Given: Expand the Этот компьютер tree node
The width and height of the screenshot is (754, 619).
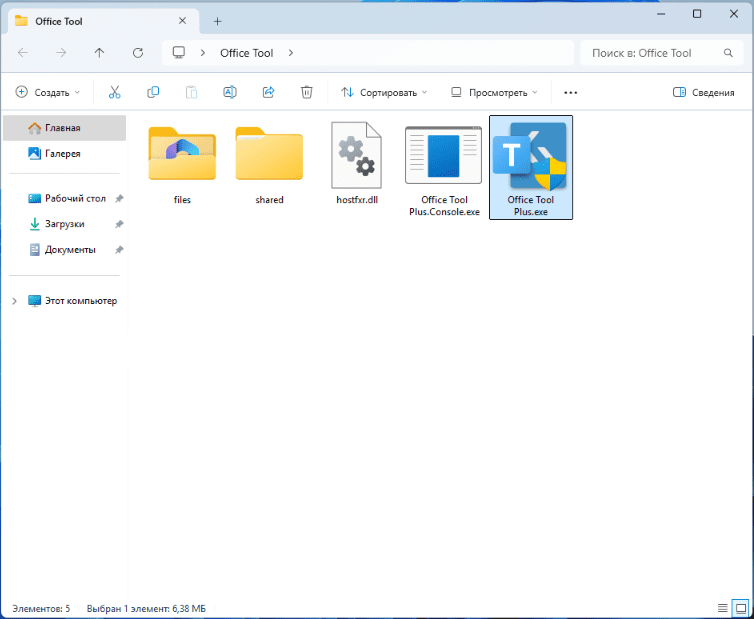Looking at the screenshot, I should tap(14, 301).
